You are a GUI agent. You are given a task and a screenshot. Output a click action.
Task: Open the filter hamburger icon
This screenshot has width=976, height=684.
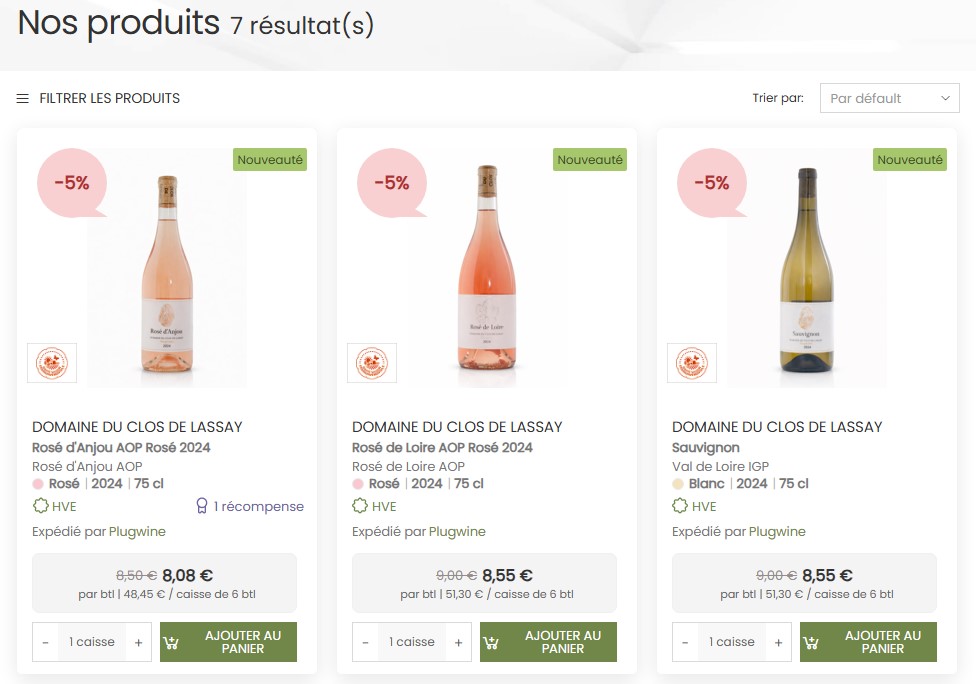click(22, 98)
